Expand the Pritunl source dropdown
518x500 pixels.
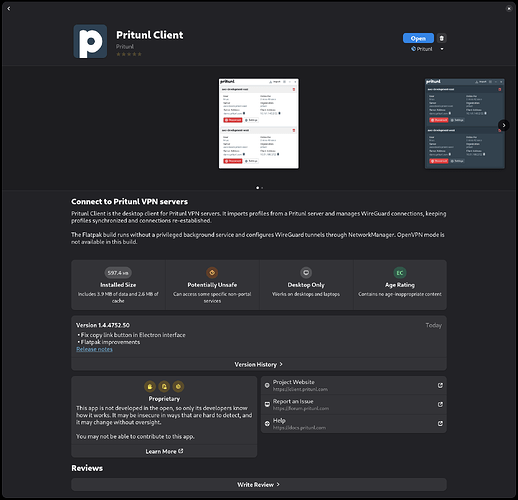point(442,49)
